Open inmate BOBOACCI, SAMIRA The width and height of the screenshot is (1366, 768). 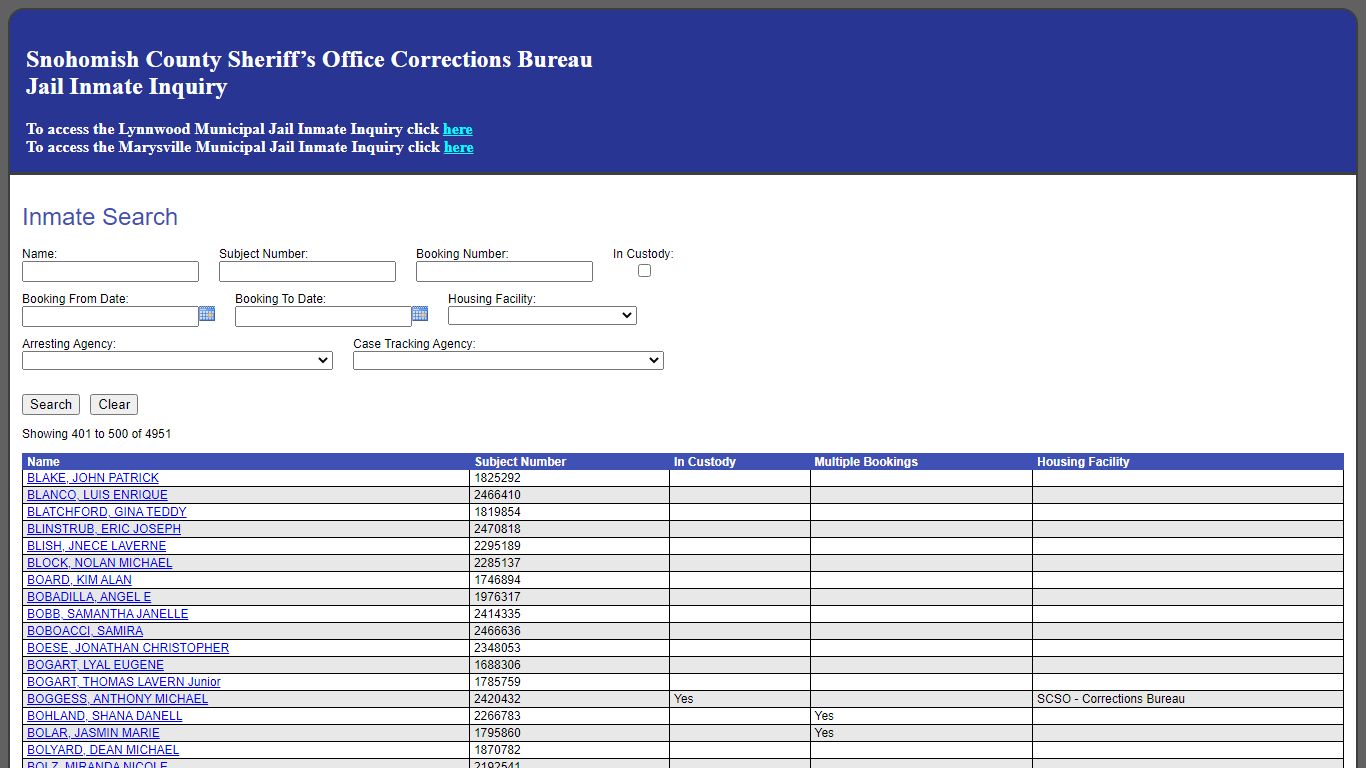tap(85, 631)
